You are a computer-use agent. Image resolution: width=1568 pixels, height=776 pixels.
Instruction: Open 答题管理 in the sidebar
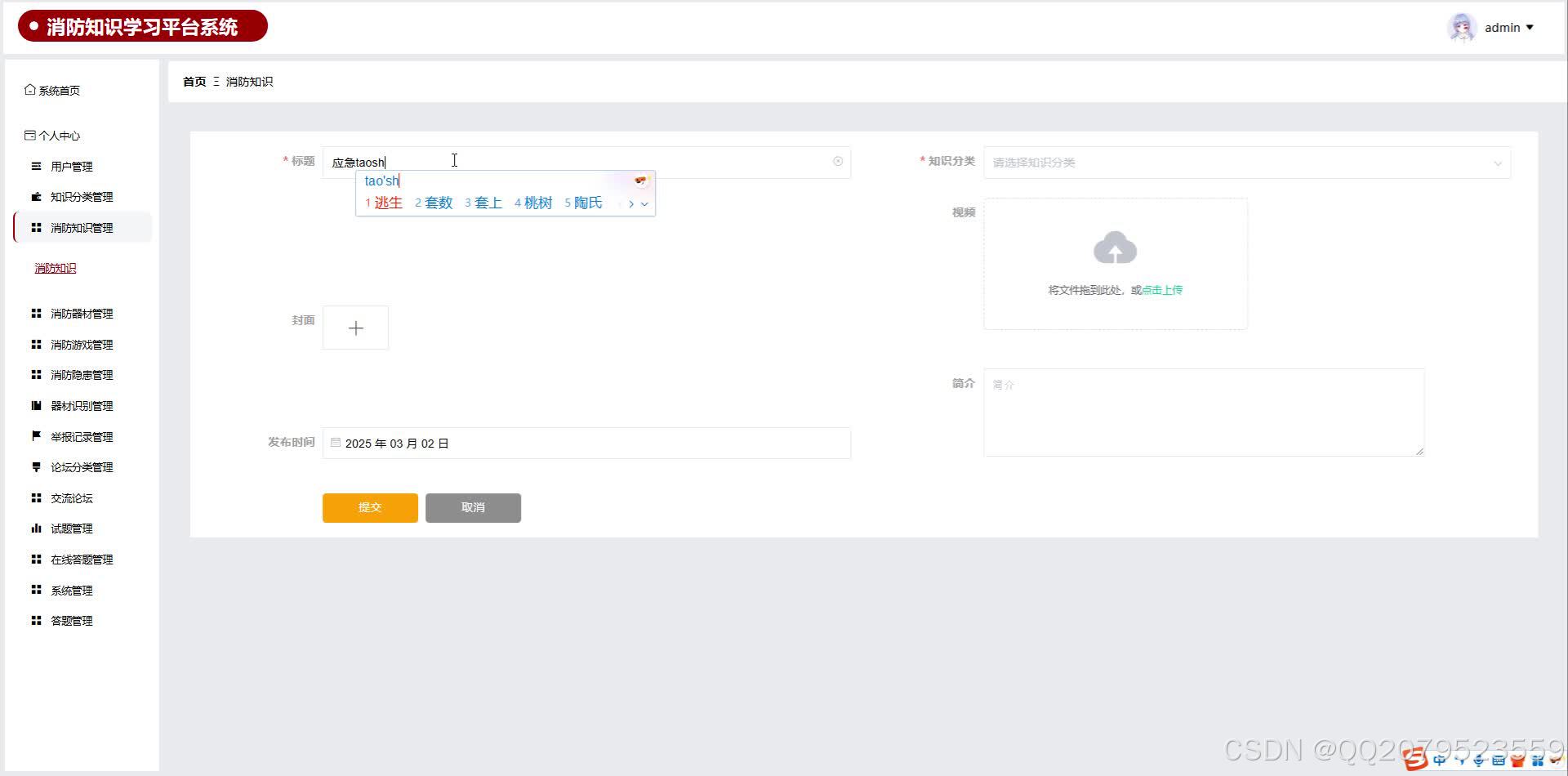tap(71, 621)
